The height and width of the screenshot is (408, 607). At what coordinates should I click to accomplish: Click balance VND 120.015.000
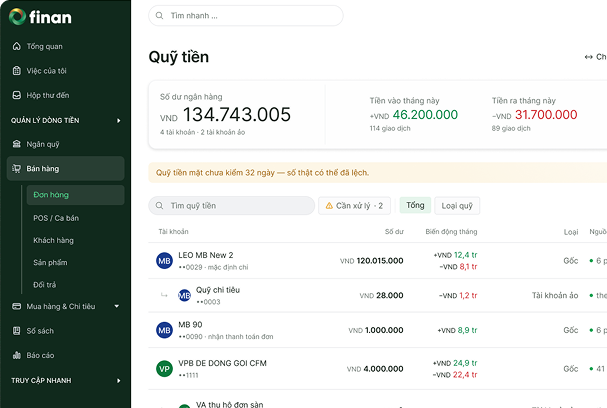pyautogui.click(x=372, y=261)
